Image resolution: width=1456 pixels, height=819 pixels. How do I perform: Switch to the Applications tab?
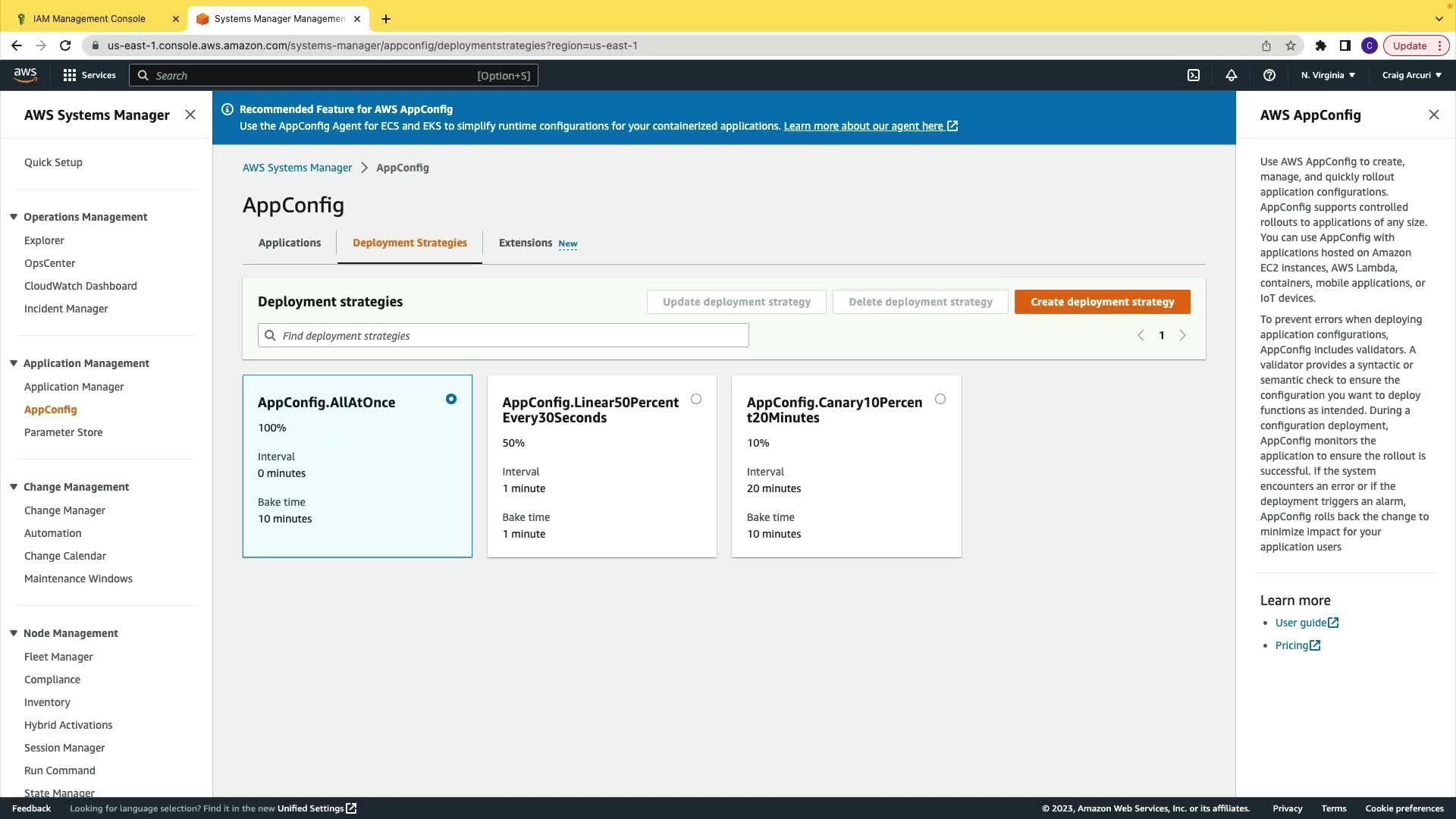click(x=290, y=243)
